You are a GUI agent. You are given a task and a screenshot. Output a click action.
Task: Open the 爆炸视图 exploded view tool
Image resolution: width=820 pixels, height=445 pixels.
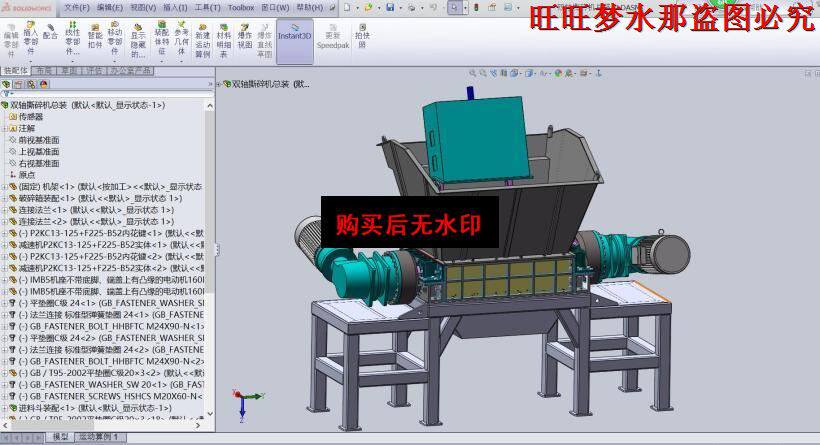click(245, 37)
